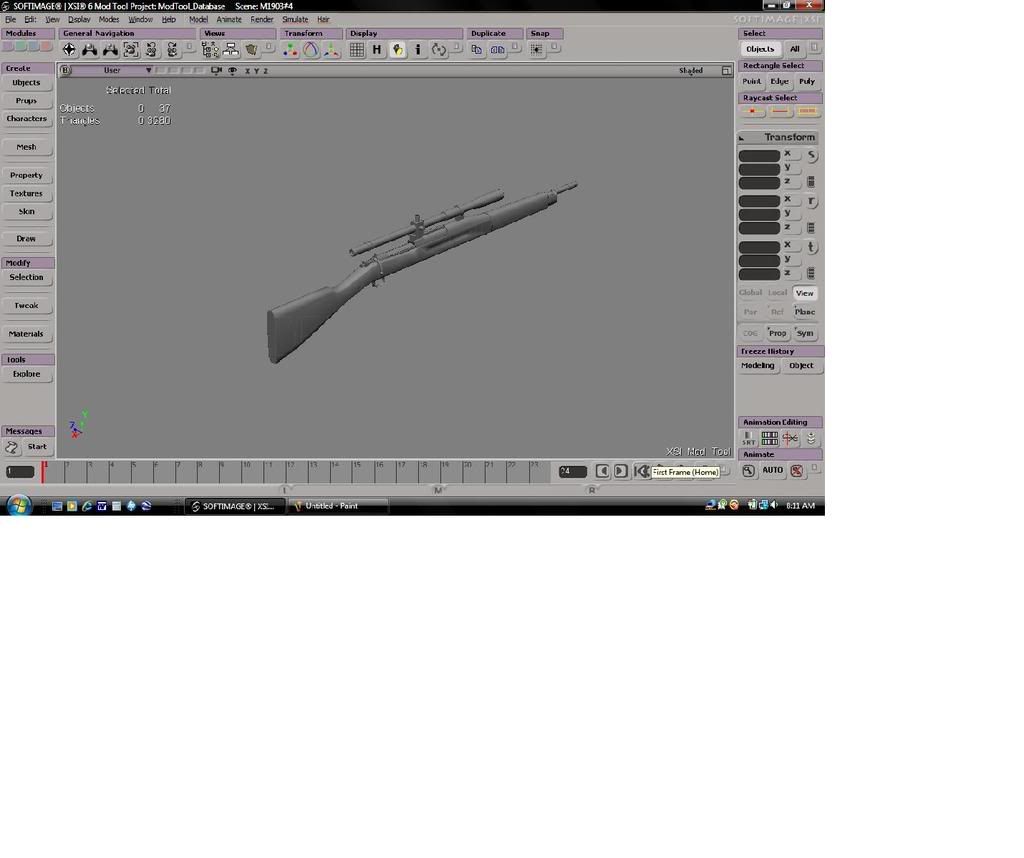Collapse the Transform panel triangle
This screenshot has width=1024, height=858.
pyautogui.click(x=742, y=138)
